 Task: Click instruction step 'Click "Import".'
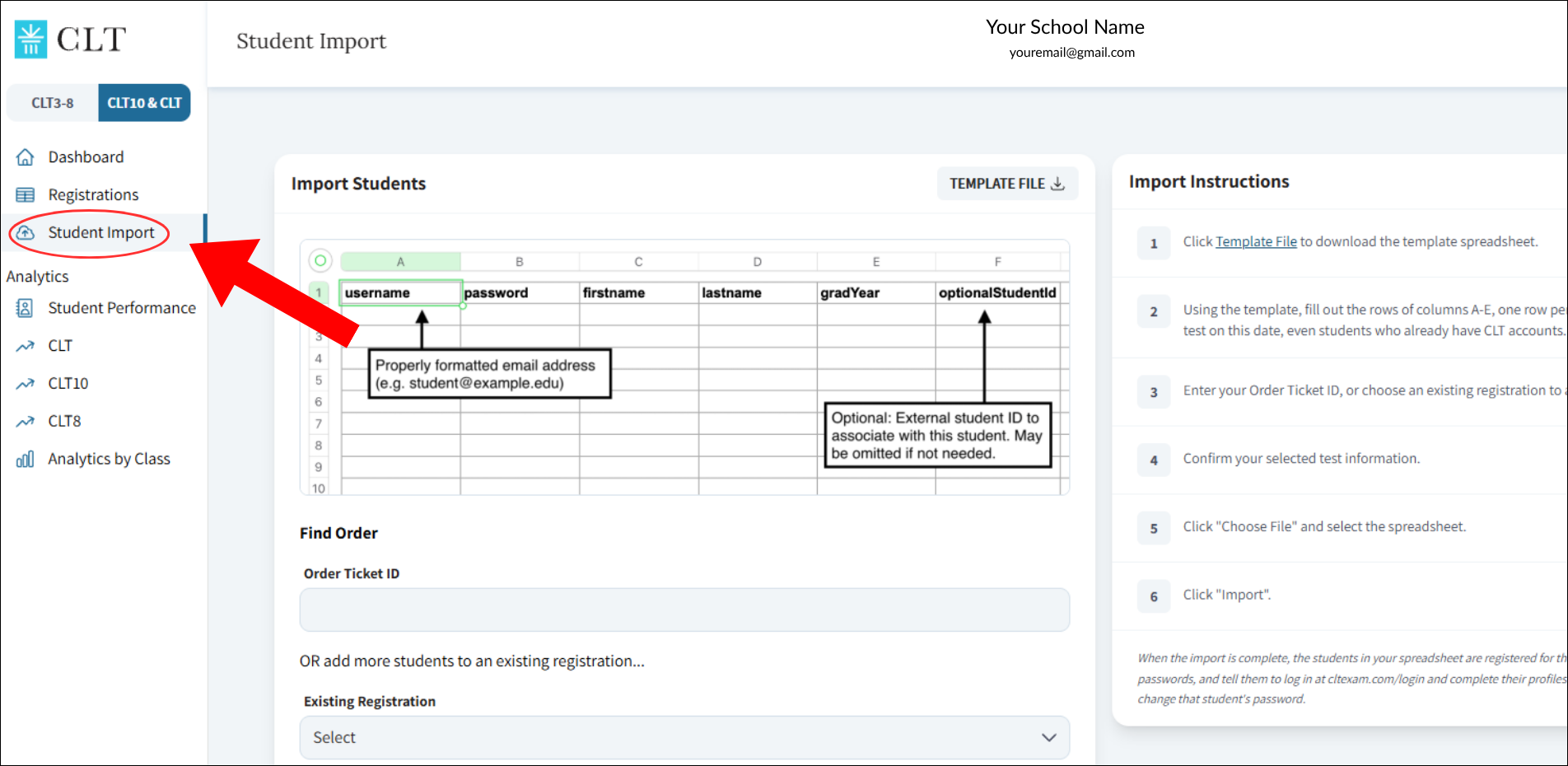tap(1227, 595)
